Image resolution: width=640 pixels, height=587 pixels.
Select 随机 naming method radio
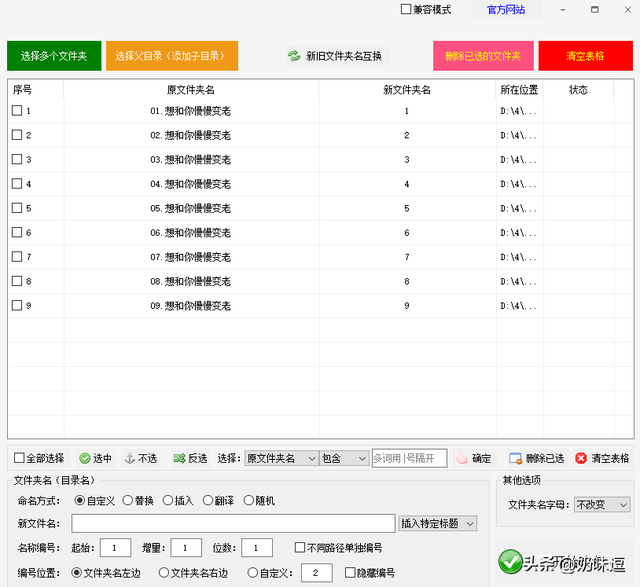click(x=249, y=500)
